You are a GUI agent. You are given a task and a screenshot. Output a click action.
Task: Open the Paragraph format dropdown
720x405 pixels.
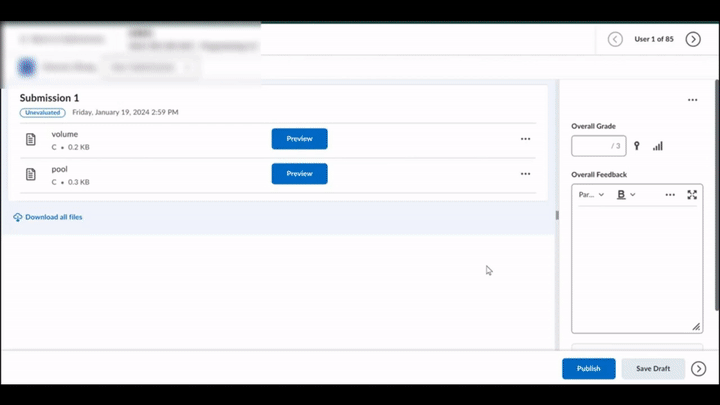click(x=591, y=195)
